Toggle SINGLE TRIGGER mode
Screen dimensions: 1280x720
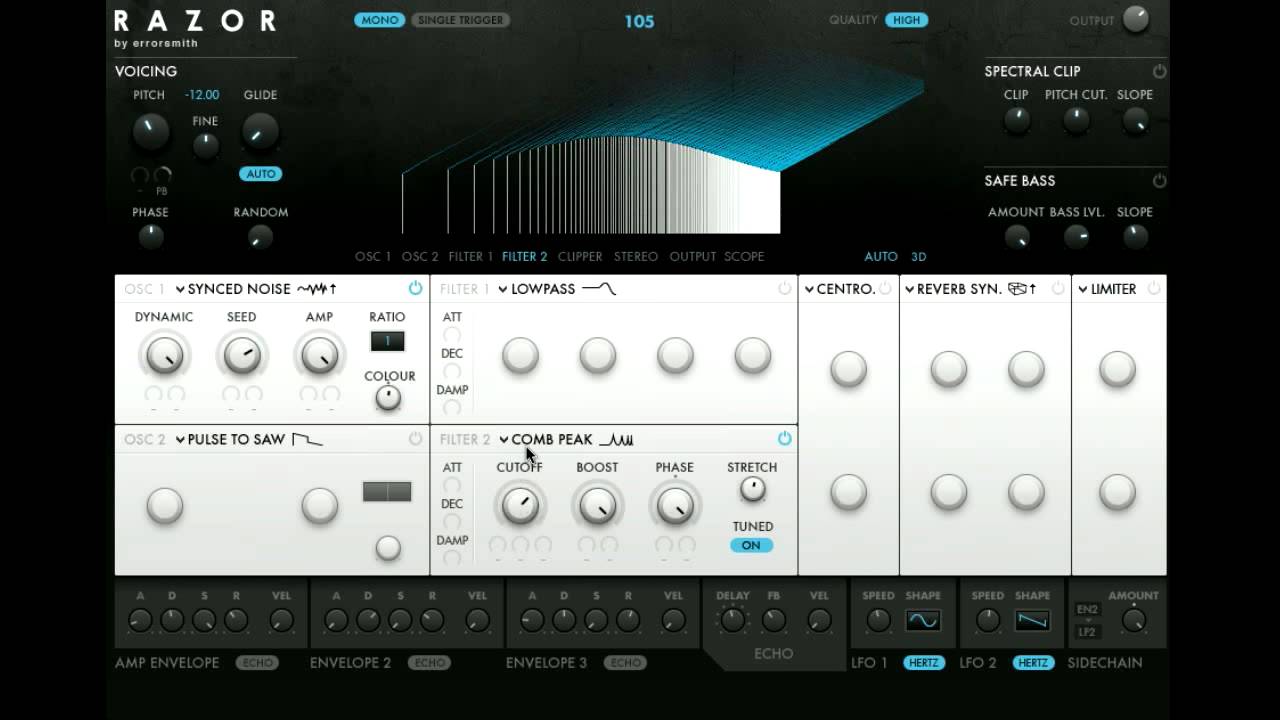point(461,20)
